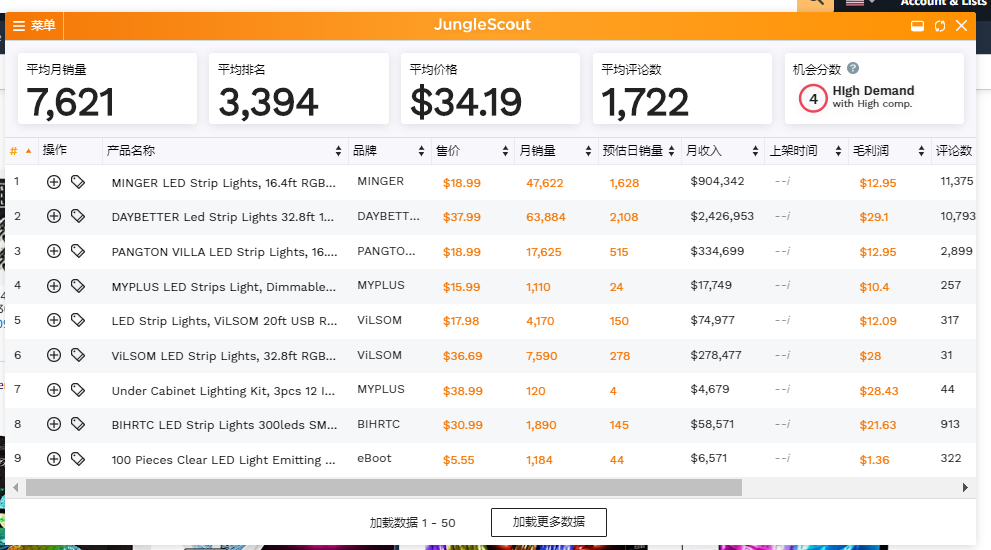Sort by the # column header
Viewport: 991px width, 550px height.
[x=20, y=150]
